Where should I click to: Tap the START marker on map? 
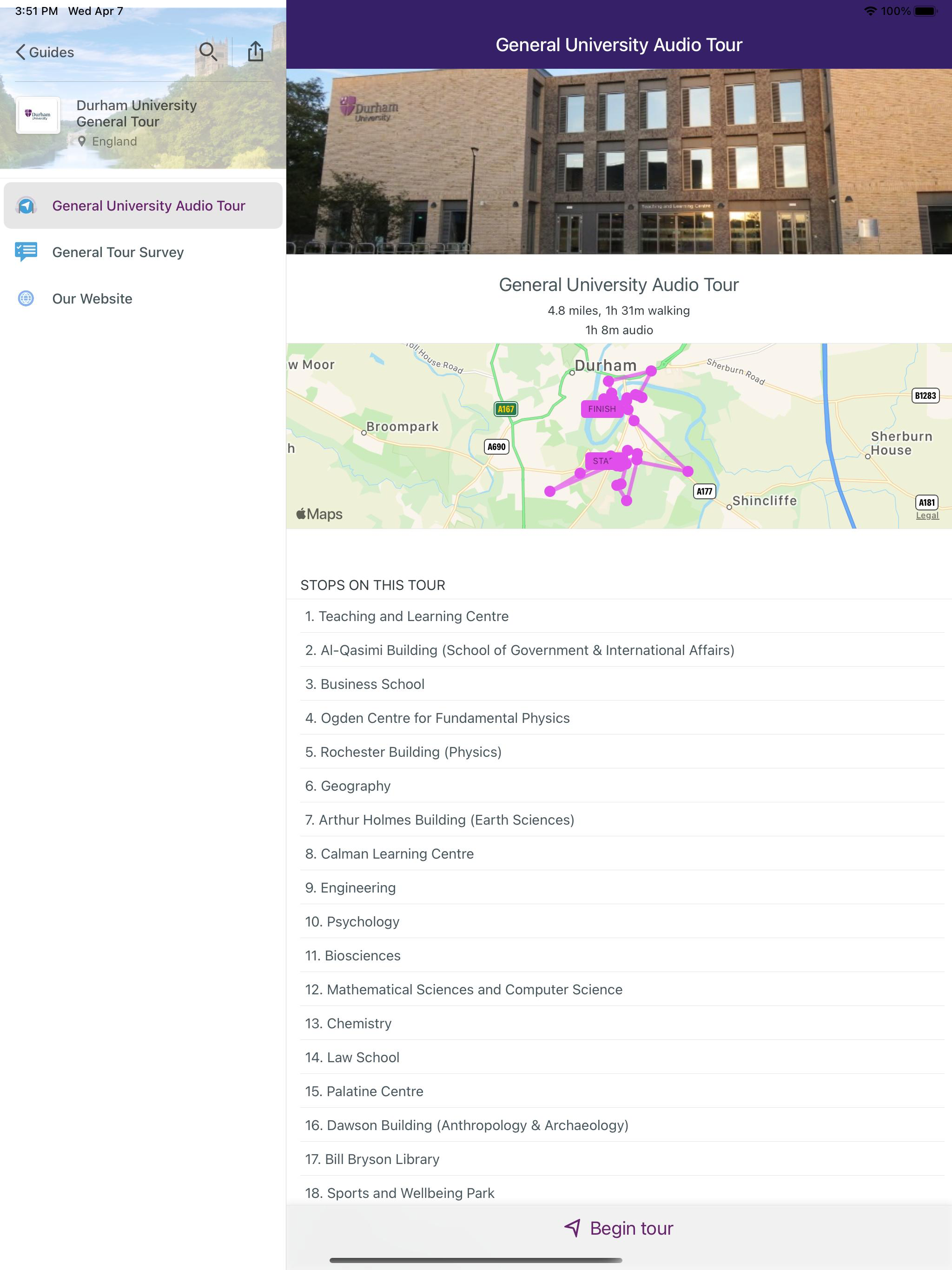point(602,461)
